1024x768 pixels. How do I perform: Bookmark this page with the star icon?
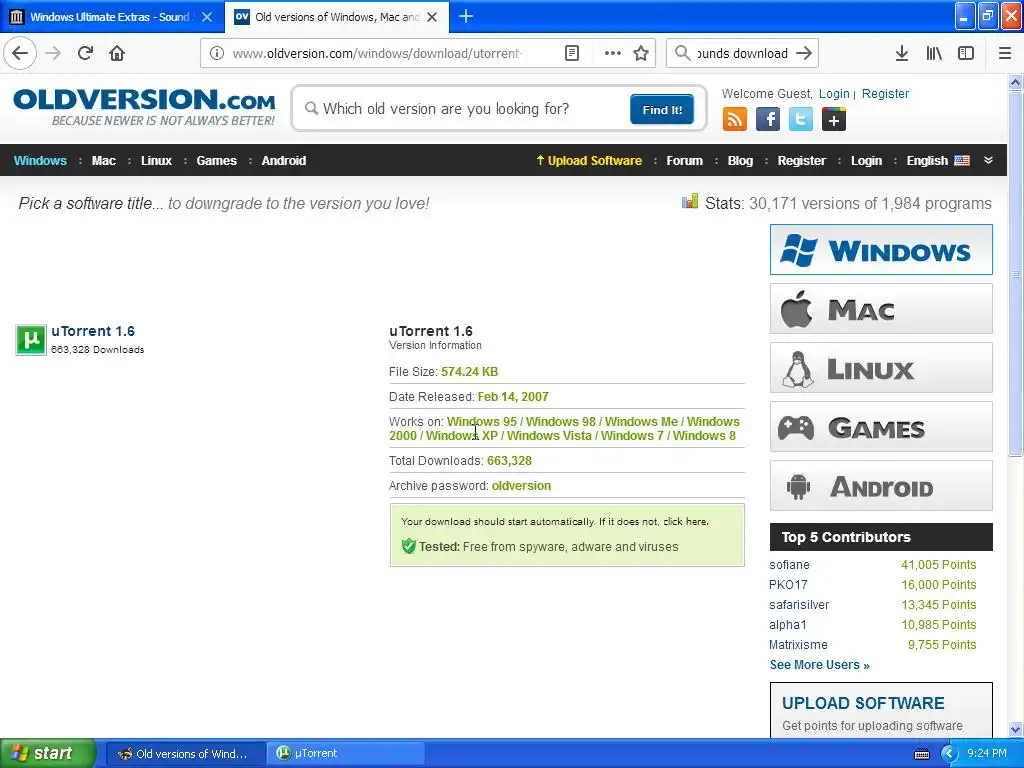(x=641, y=54)
